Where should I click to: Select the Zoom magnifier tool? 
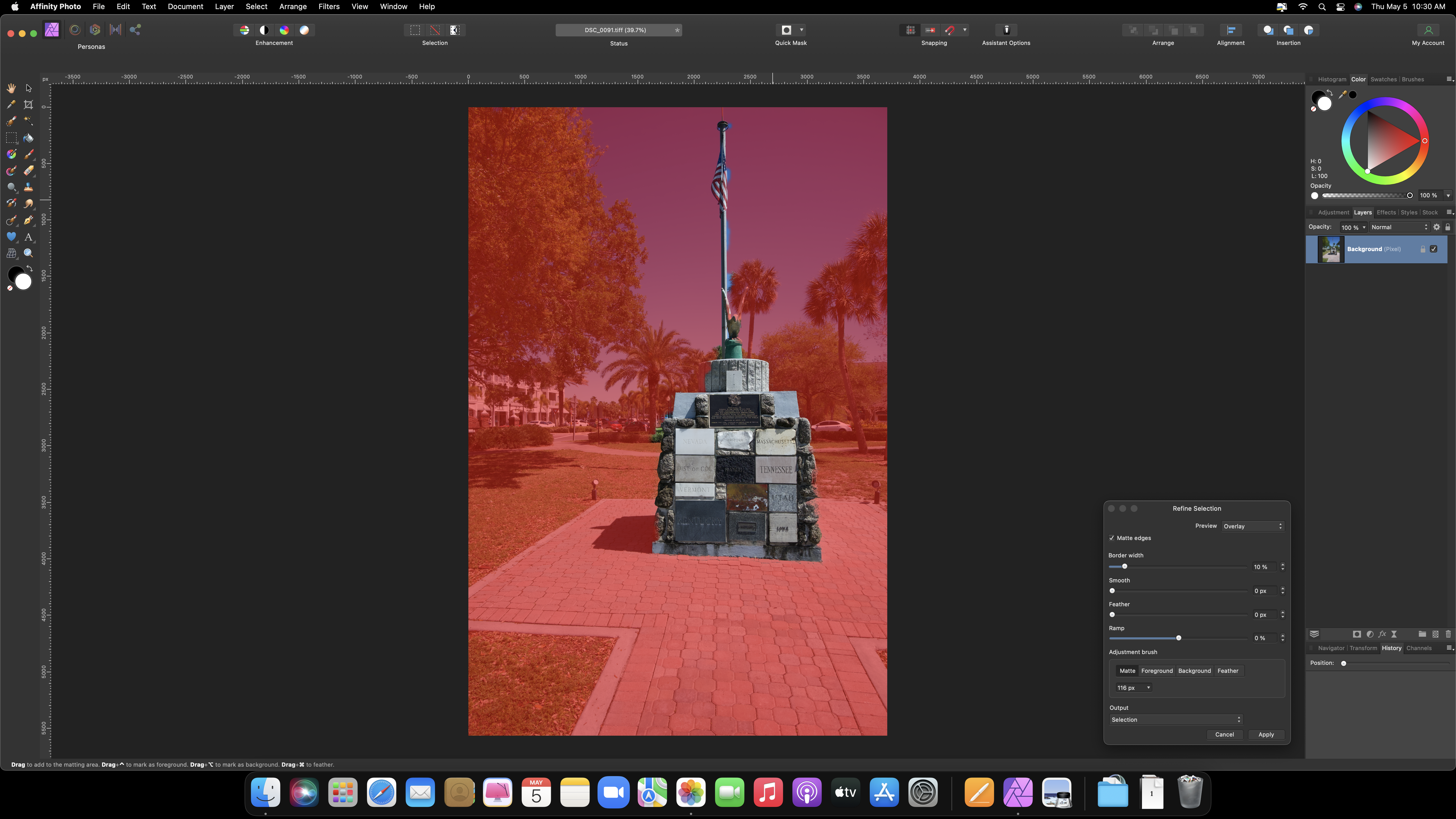(x=28, y=253)
